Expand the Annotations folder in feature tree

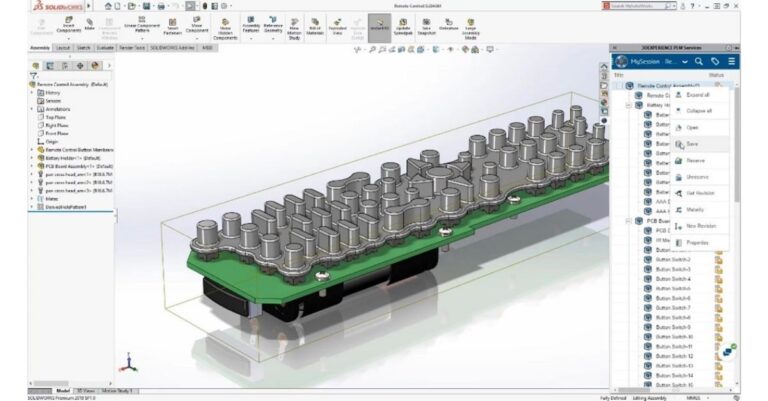pos(31,109)
